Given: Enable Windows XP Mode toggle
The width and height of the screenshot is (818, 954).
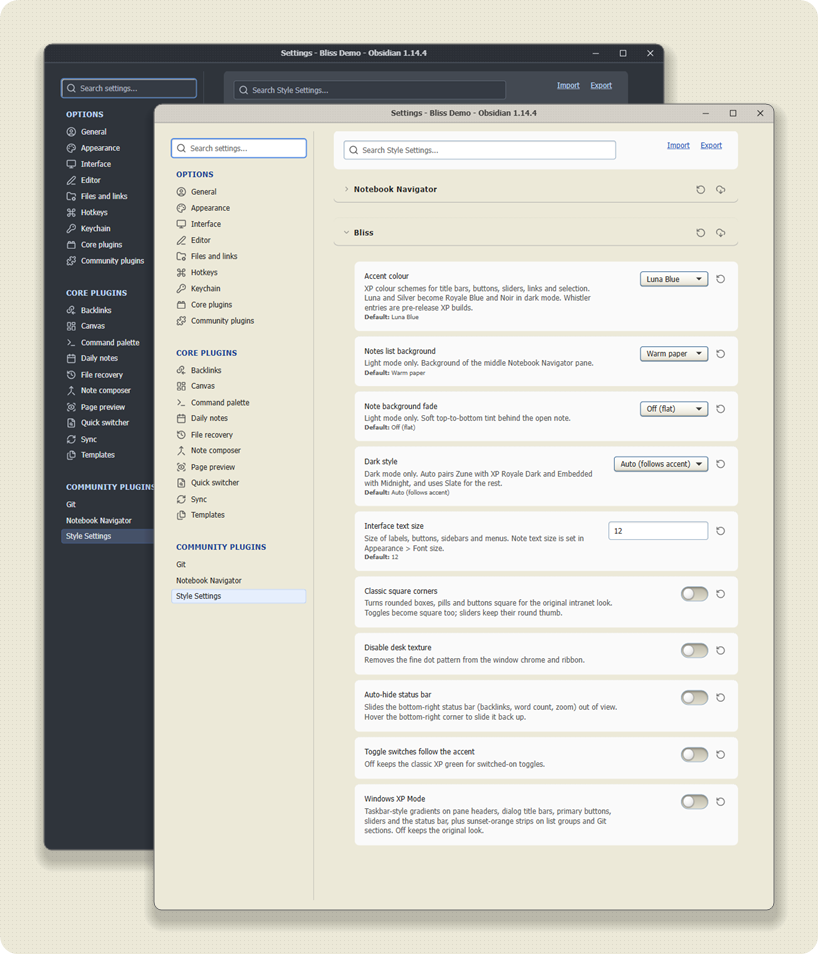Looking at the screenshot, I should (694, 802).
